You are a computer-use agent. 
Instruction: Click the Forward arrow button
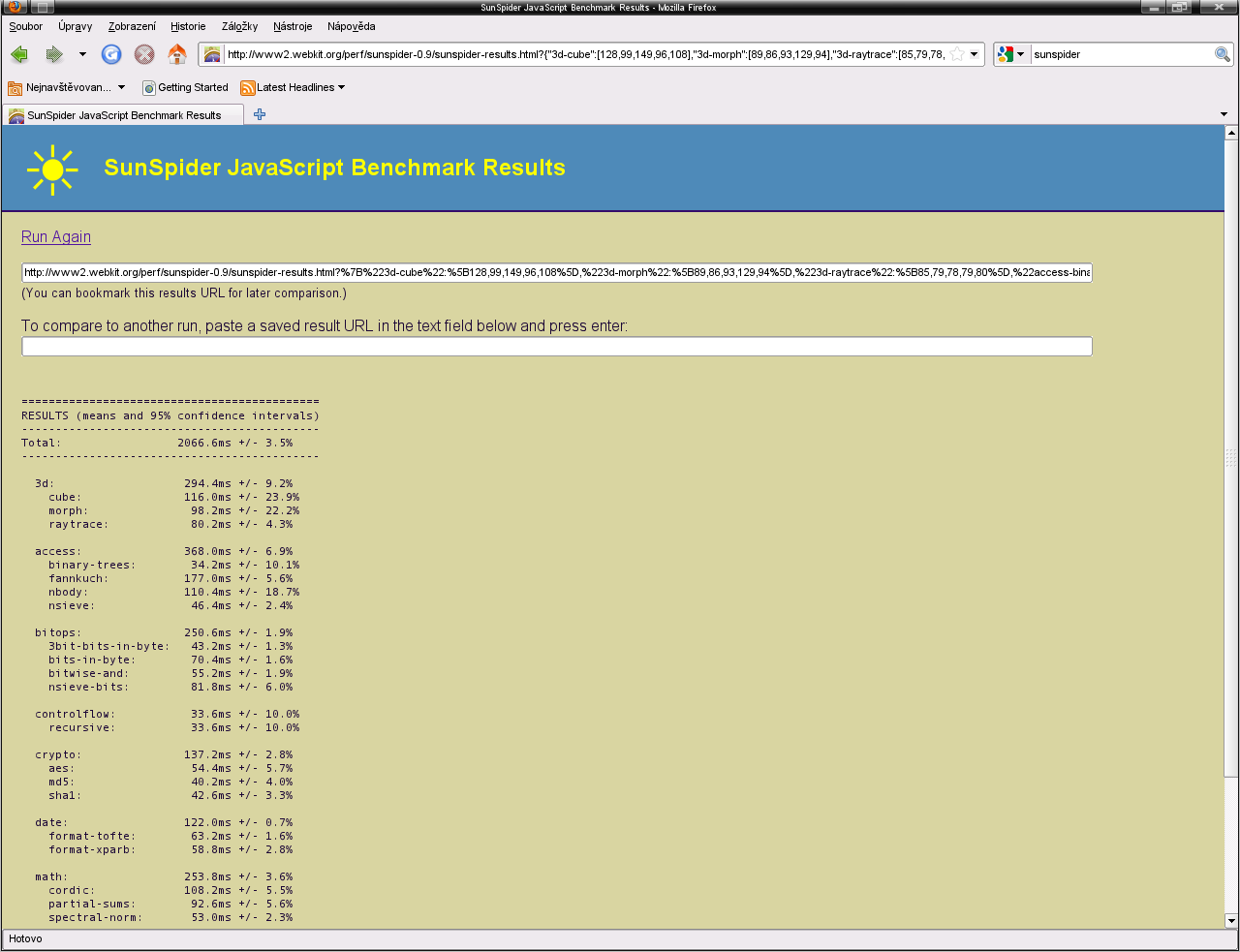[54, 54]
